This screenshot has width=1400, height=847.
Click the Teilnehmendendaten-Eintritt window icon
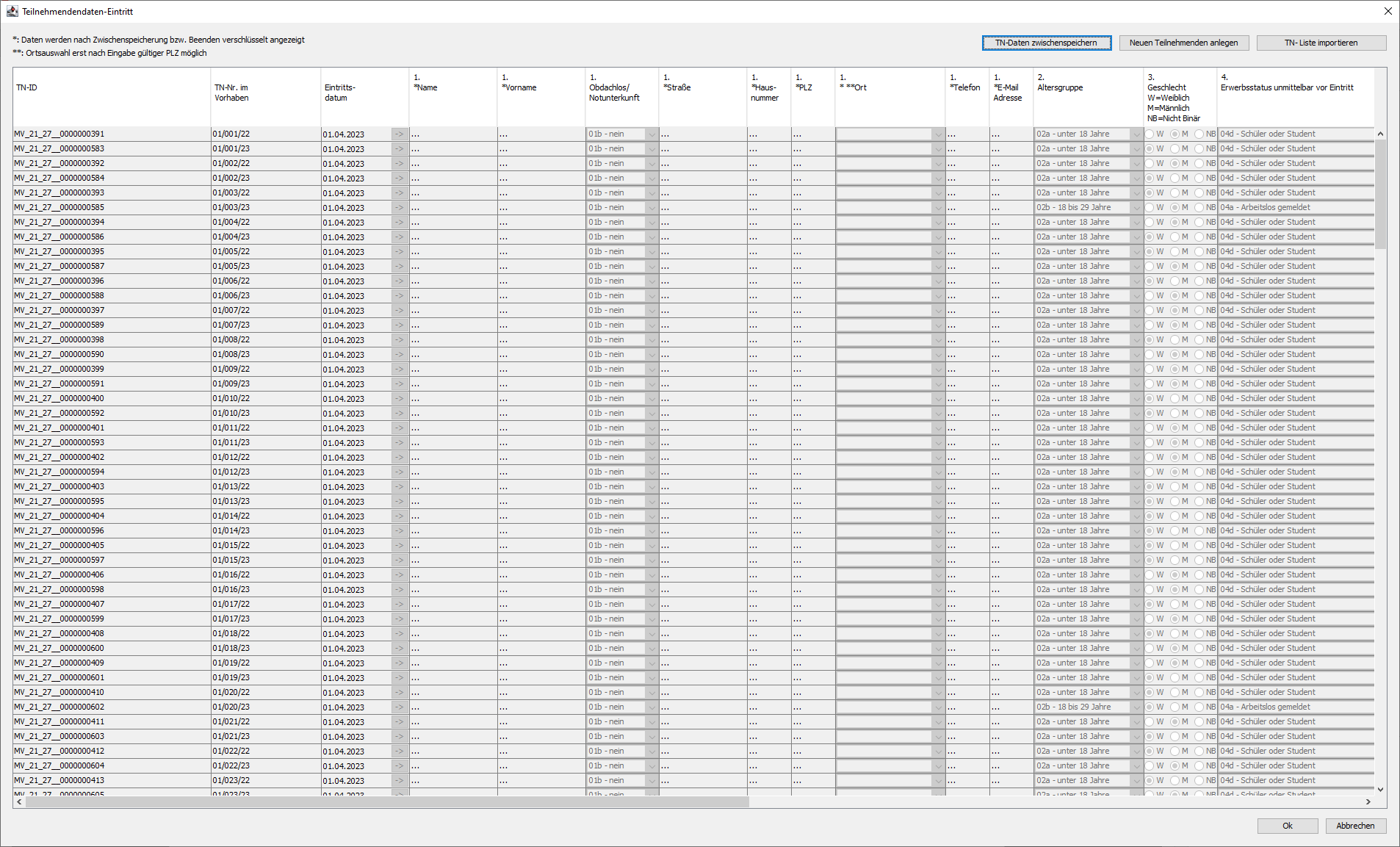click(x=12, y=12)
